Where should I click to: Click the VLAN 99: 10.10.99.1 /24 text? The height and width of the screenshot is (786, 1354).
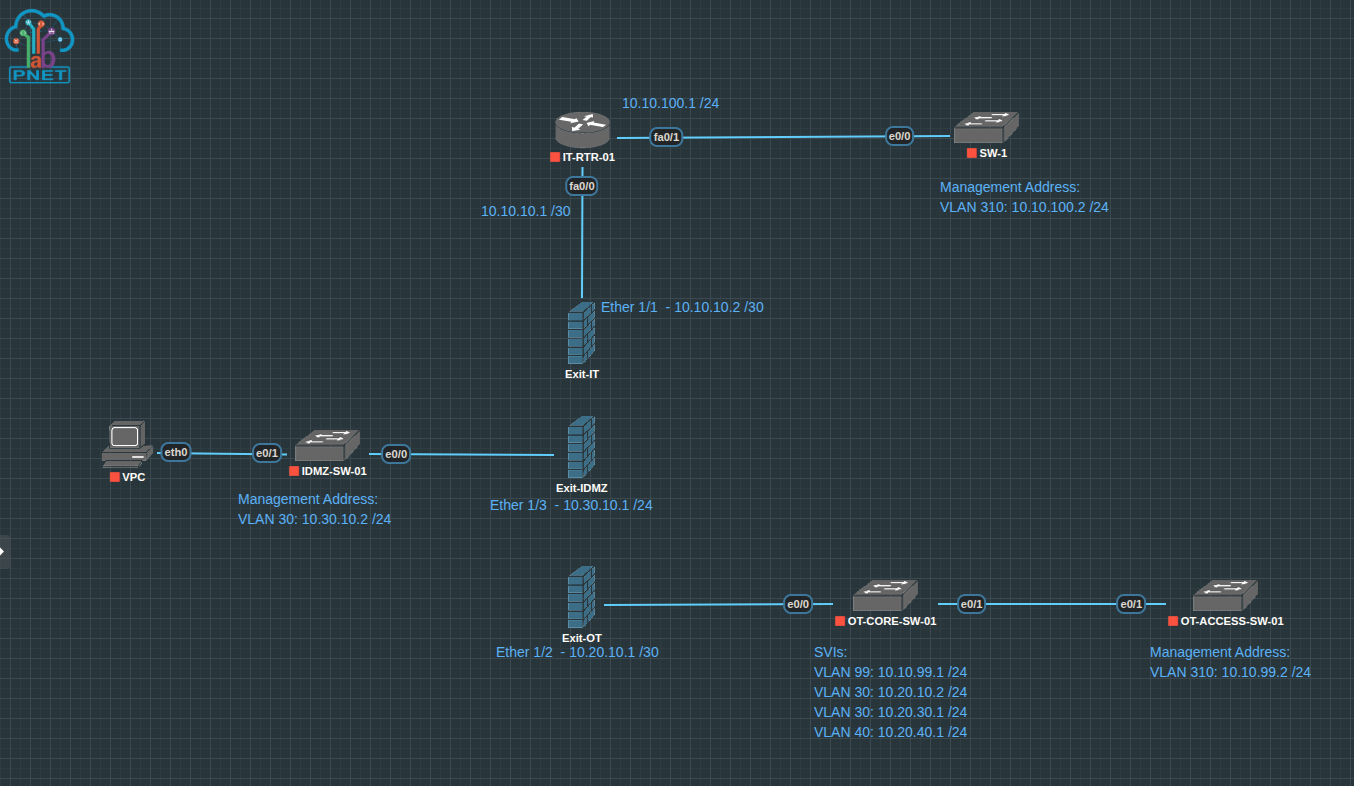(x=891, y=672)
